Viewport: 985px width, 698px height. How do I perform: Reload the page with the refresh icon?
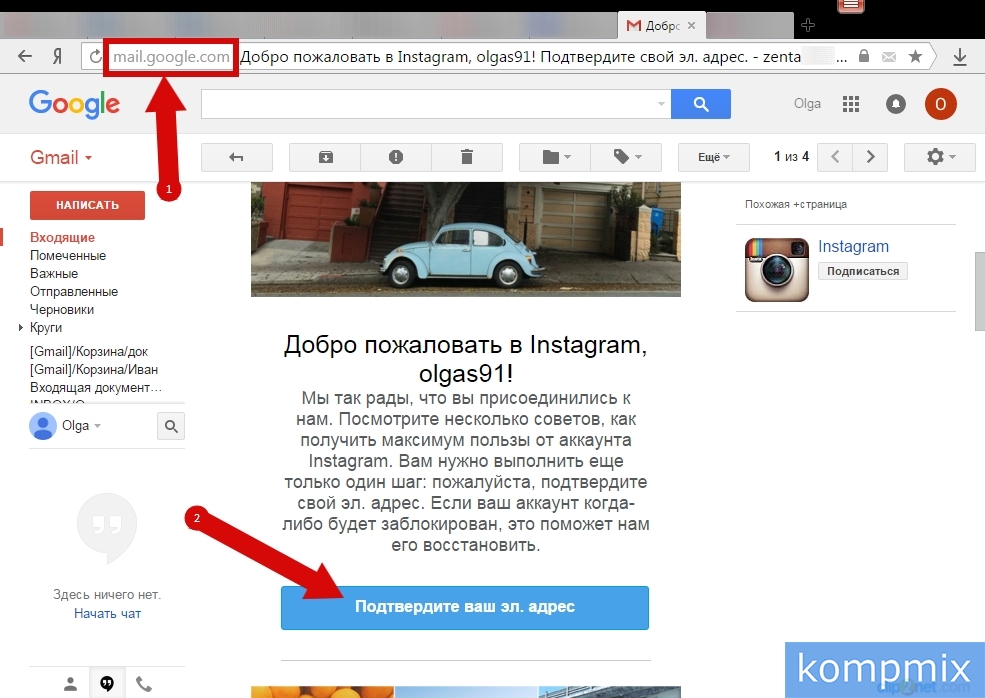pyautogui.click(x=95, y=57)
